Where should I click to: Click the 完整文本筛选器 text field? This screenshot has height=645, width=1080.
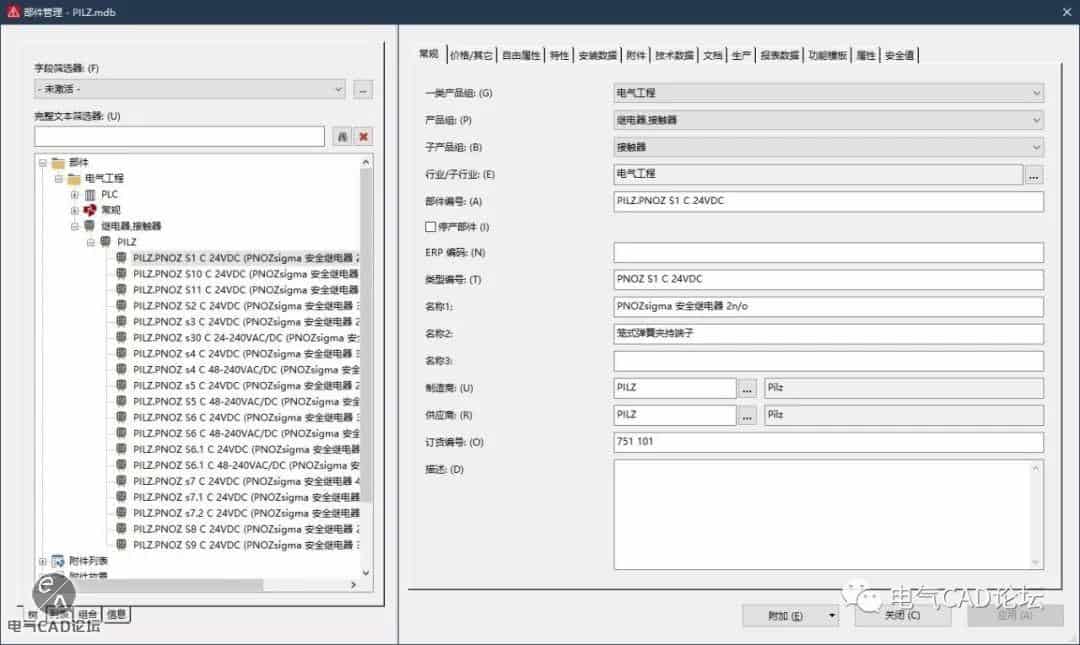(x=179, y=136)
